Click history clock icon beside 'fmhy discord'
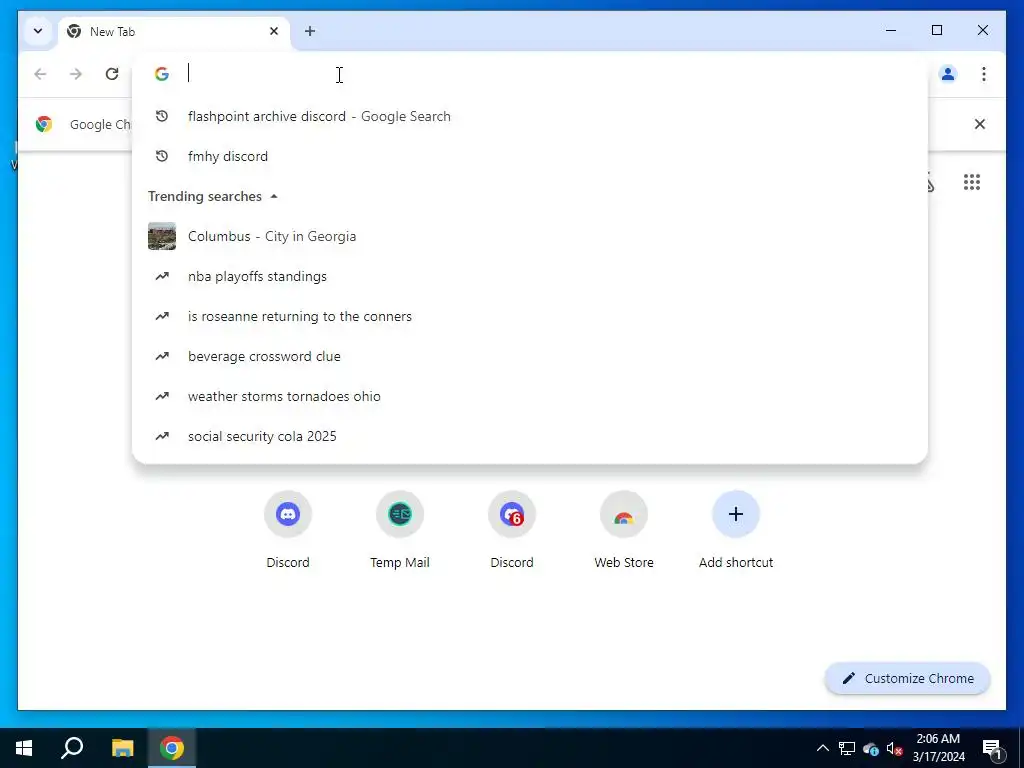Image resolution: width=1024 pixels, height=768 pixels. [161, 156]
